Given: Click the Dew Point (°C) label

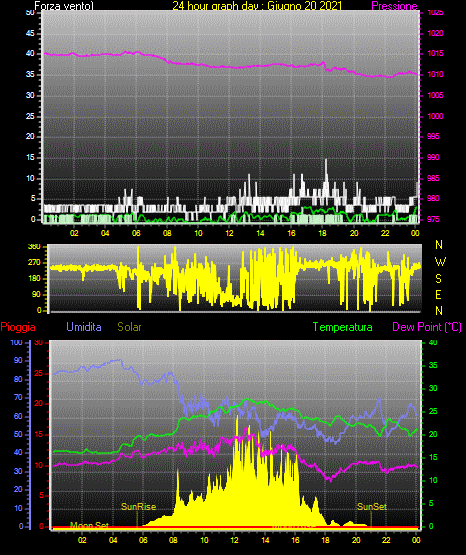Looking at the screenshot, I should 427,327.
